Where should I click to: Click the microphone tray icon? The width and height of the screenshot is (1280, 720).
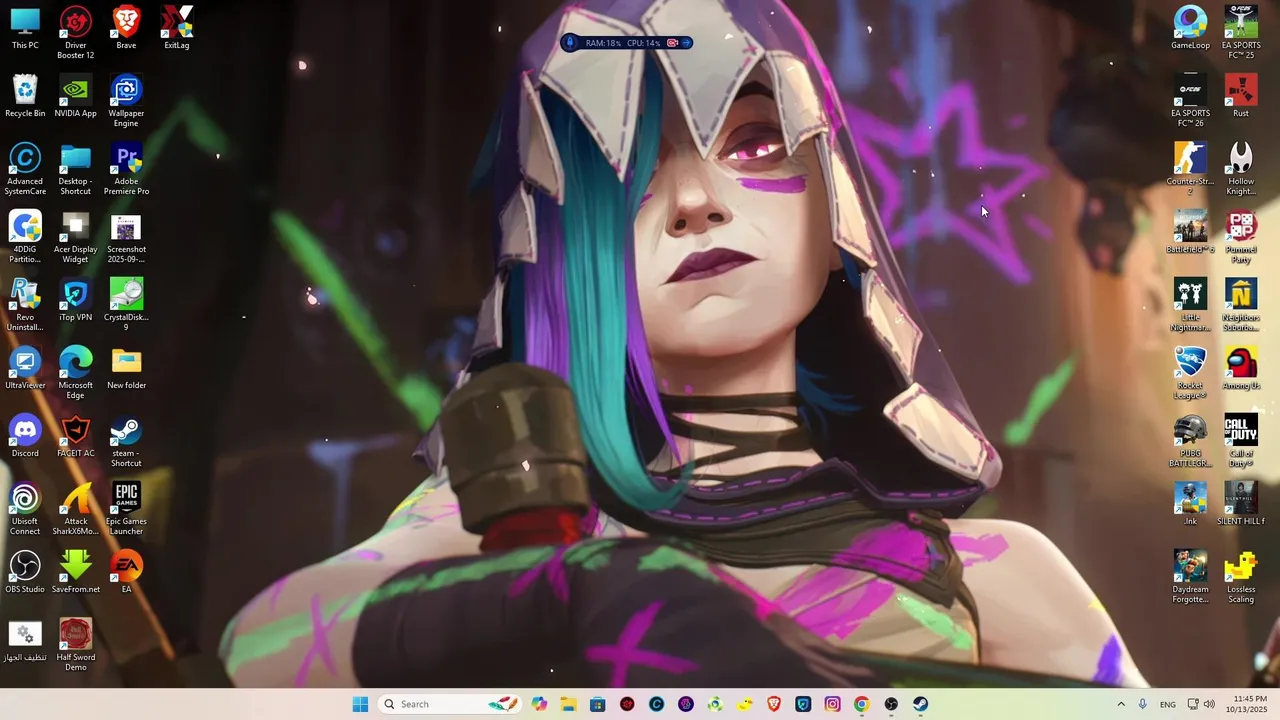(1142, 704)
